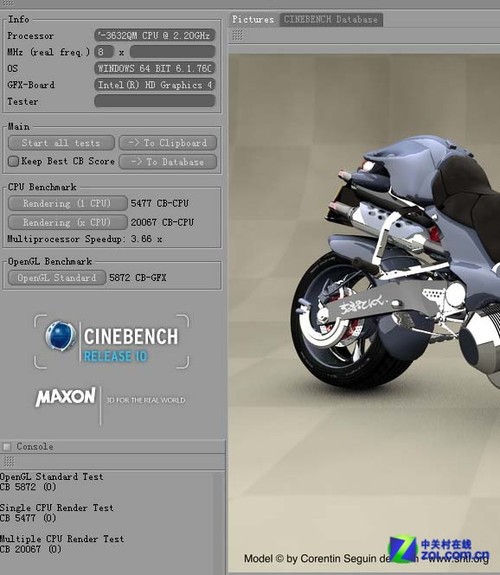Screen dimensions: 500x575
Task: Submit results with To Database button
Action: [168, 162]
